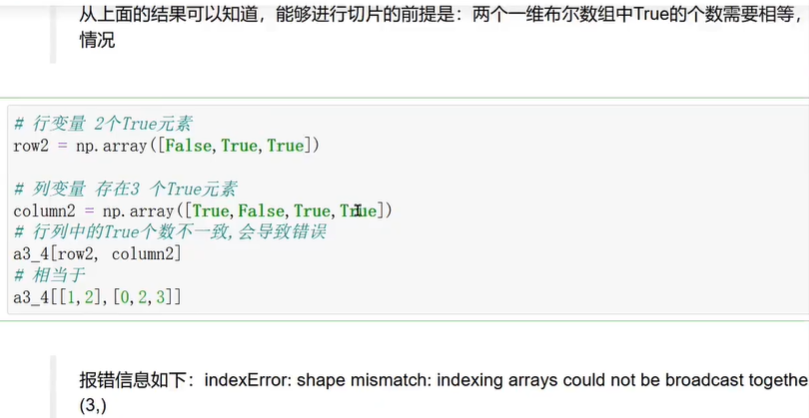Click the row2 = np.array code line
The image size is (809, 418).
tap(165, 146)
